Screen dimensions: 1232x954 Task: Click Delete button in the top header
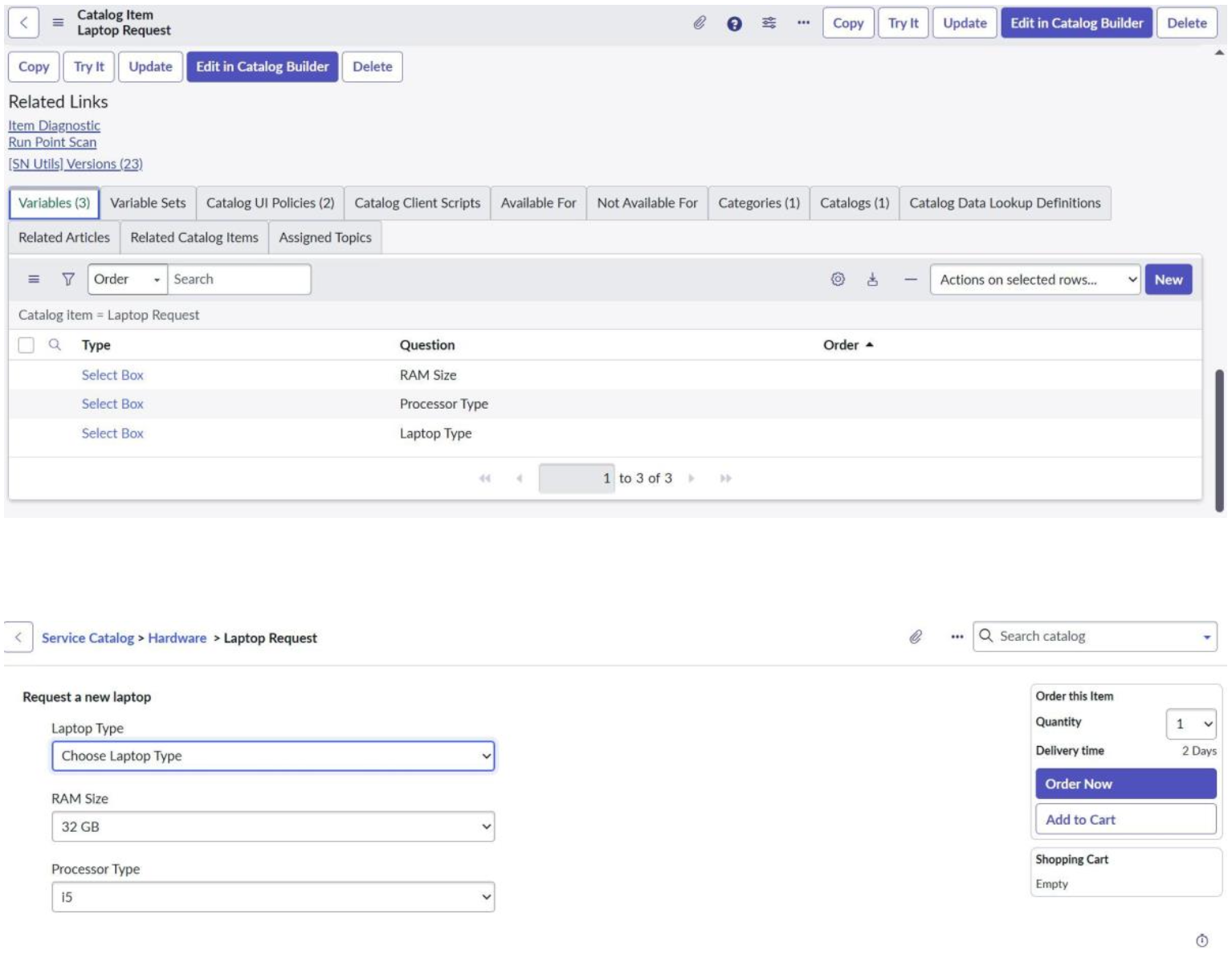point(1186,23)
